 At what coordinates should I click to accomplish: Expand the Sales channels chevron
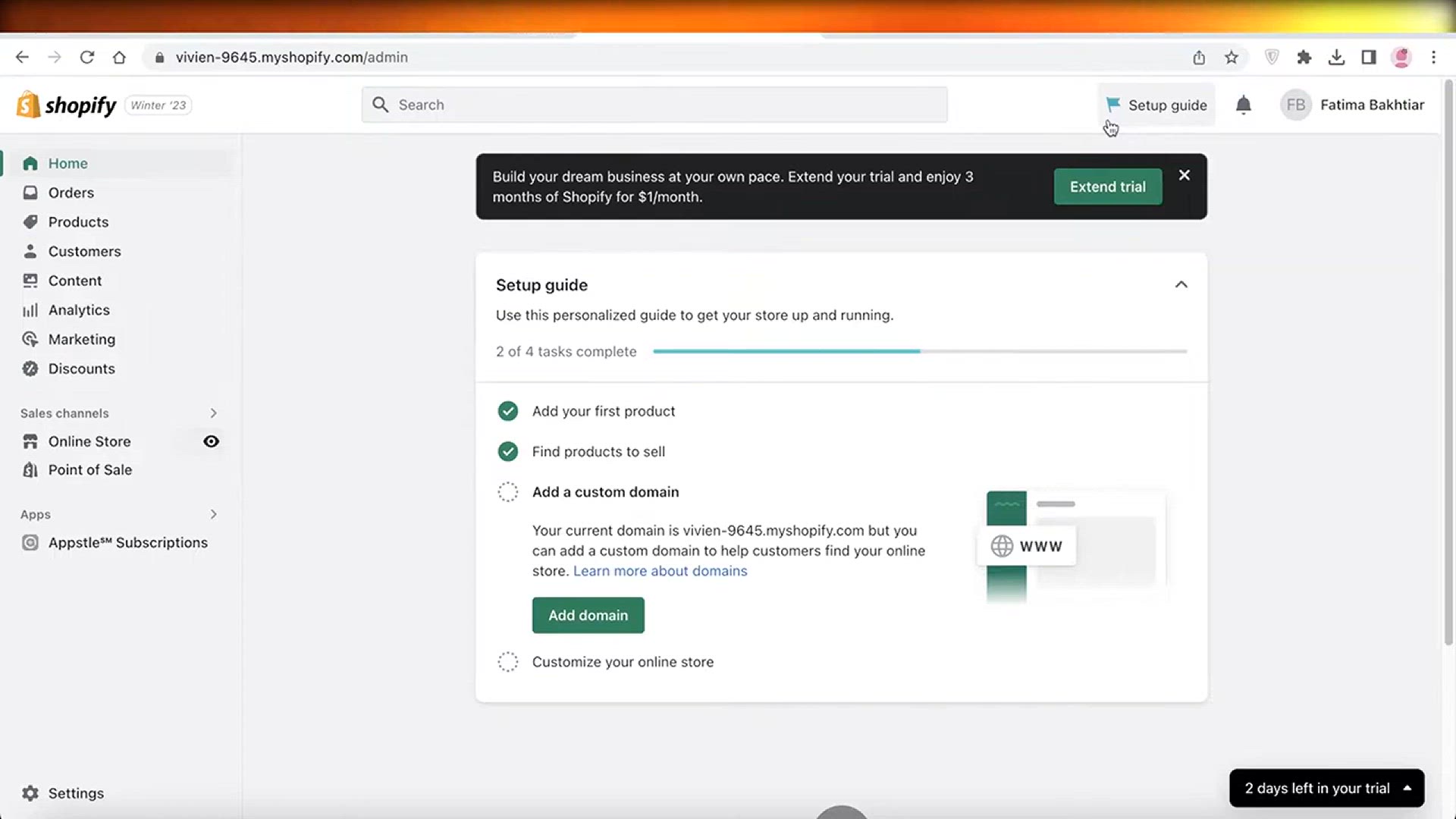pyautogui.click(x=213, y=413)
